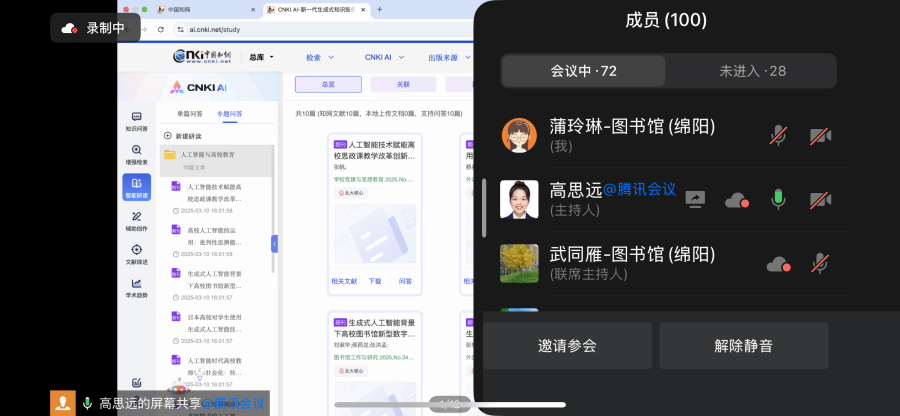
Task: Expand the 检索 menu
Action: [320, 57]
